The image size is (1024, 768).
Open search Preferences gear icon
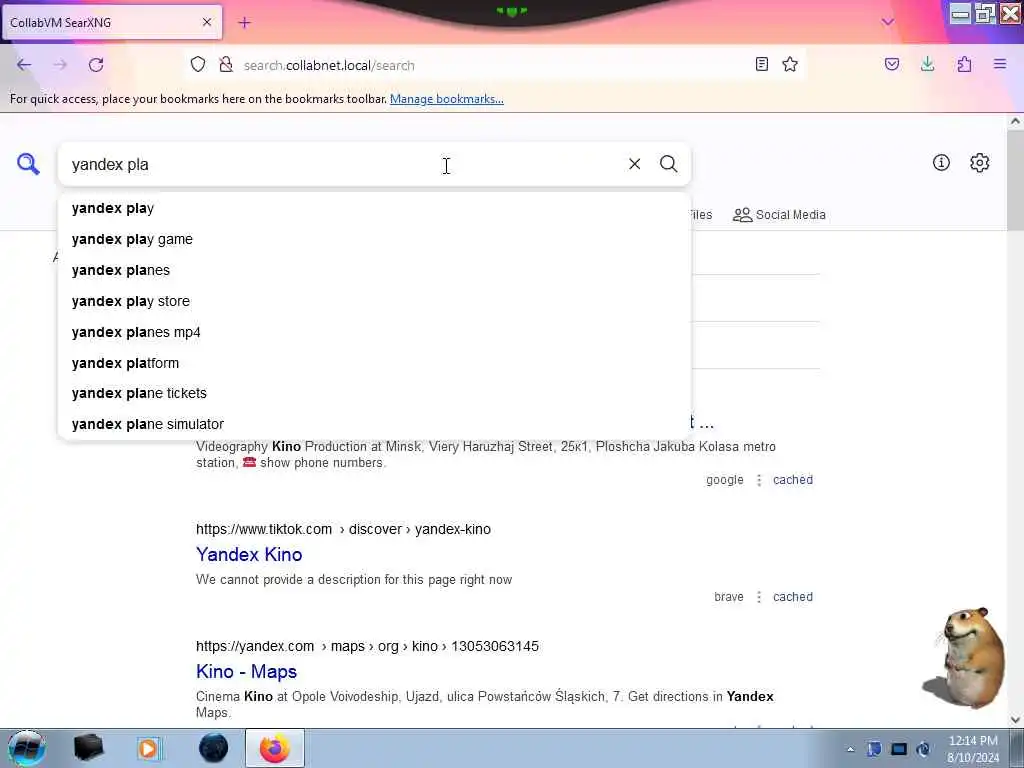[x=980, y=163]
